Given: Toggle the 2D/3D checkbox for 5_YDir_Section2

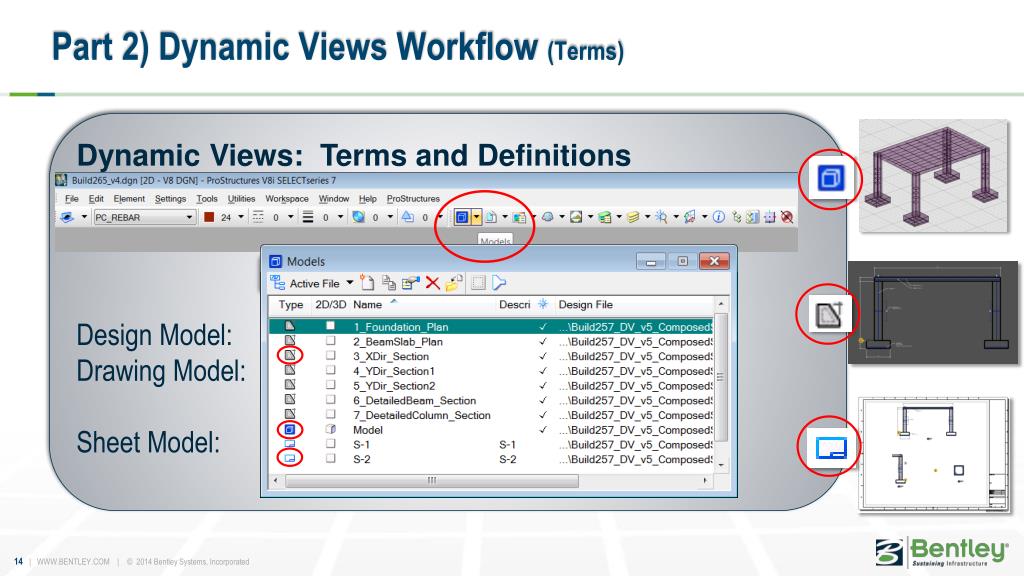Looking at the screenshot, I should 330,385.
